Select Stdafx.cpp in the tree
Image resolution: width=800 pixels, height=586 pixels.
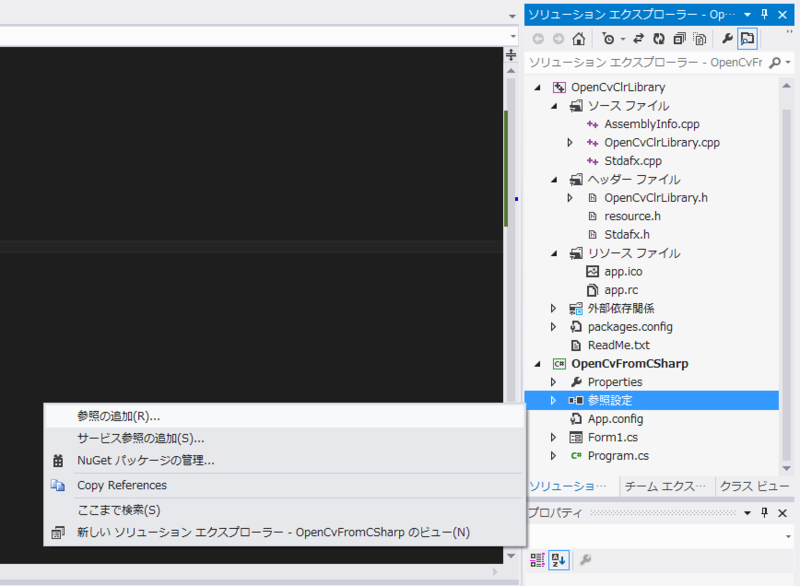point(633,161)
